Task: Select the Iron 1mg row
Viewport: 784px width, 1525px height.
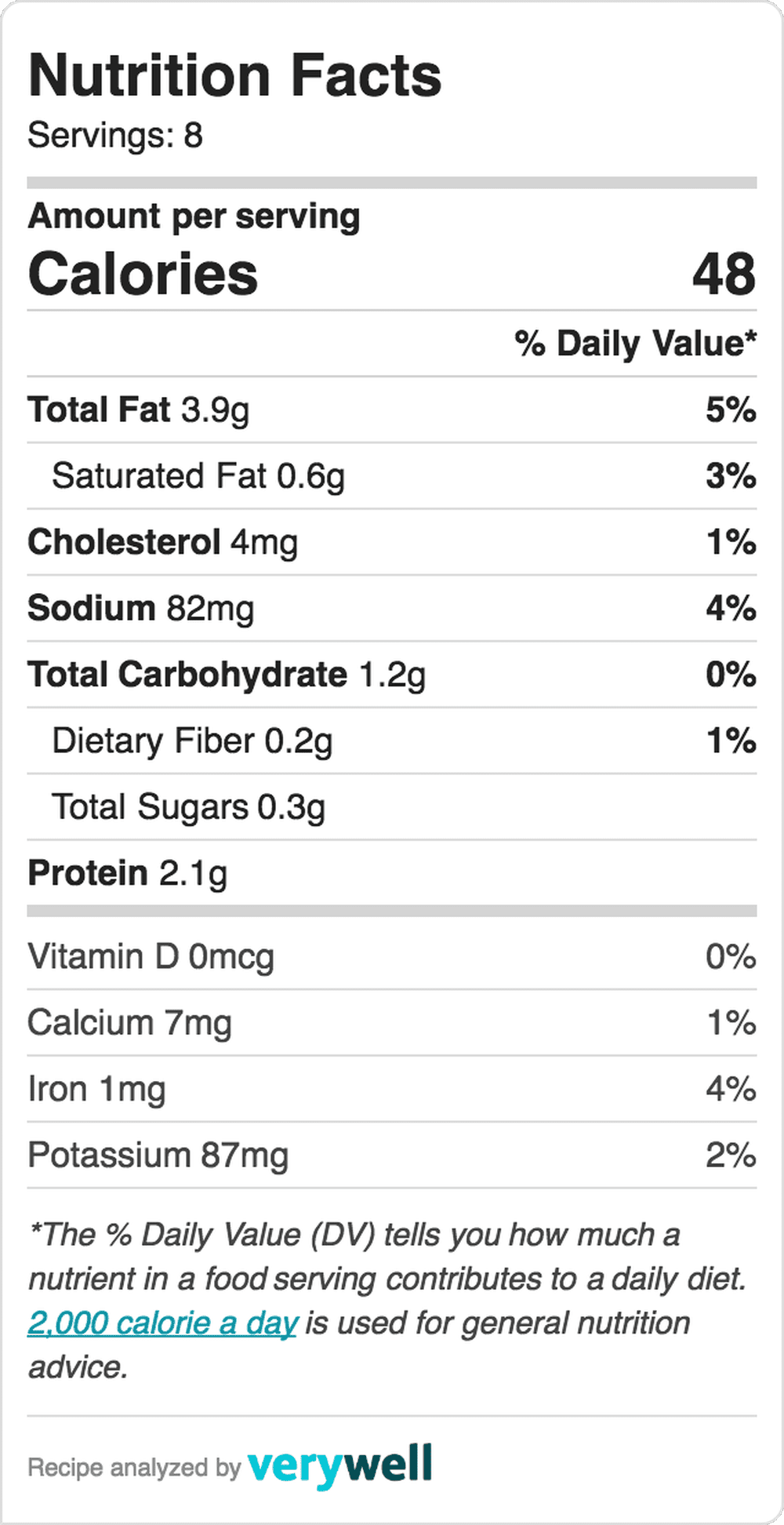Action: click(392, 1089)
